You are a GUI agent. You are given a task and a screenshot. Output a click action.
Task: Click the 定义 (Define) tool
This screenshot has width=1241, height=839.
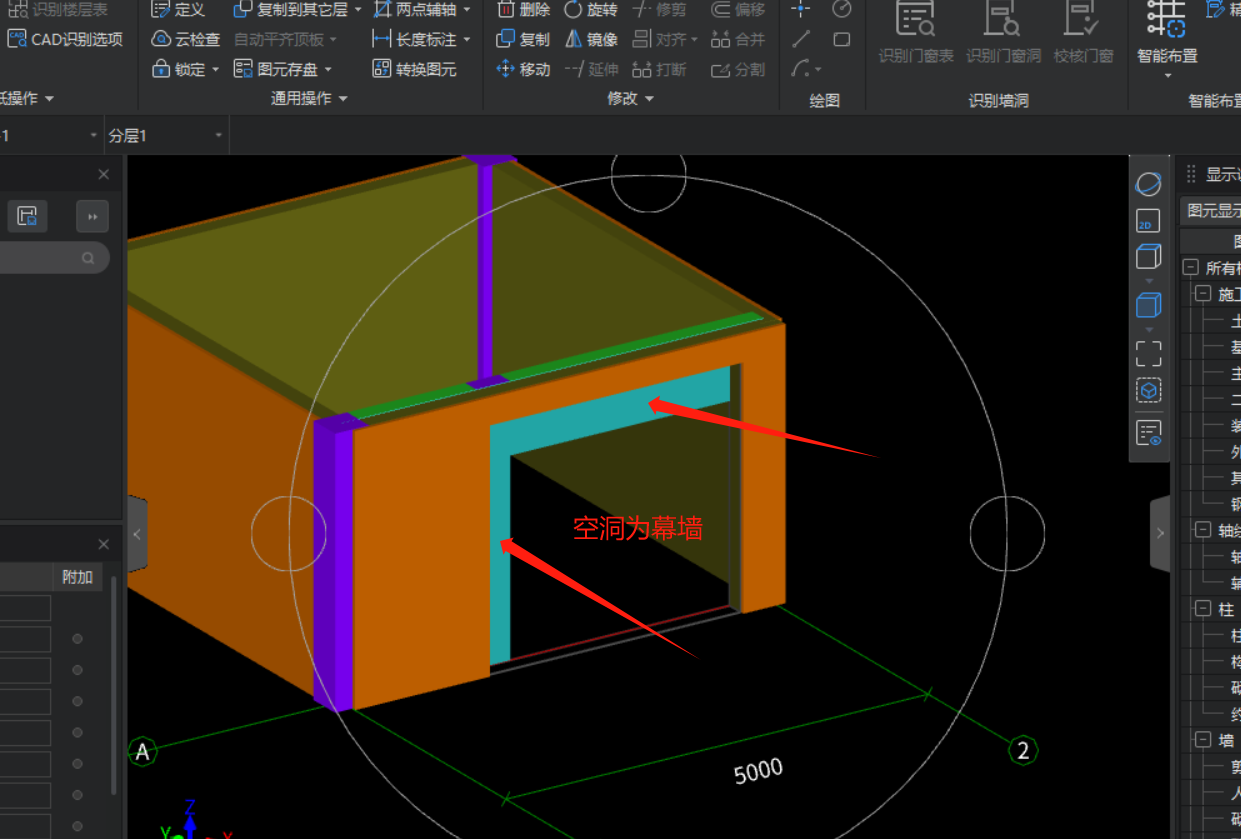click(x=178, y=9)
